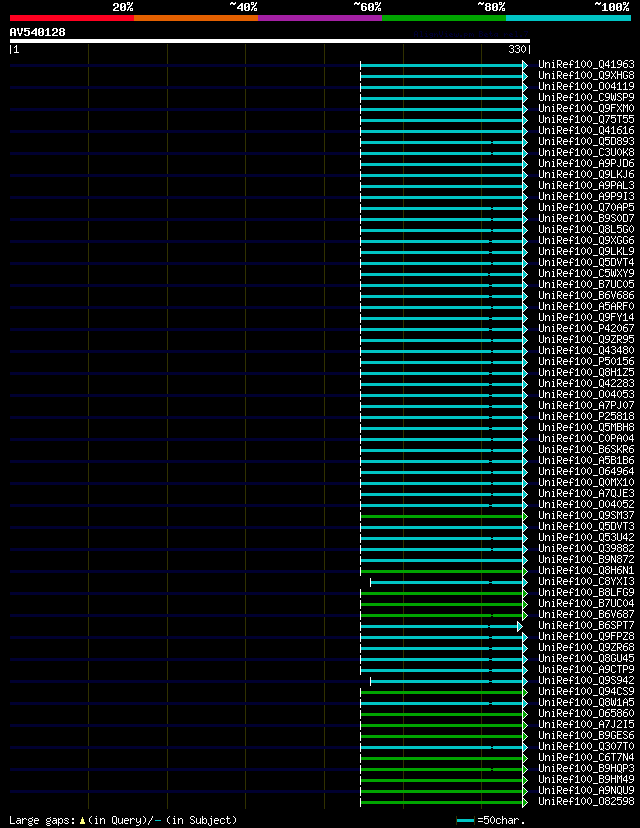The width and height of the screenshot is (640, 828).
Task: Open hit UniRef100_Q9LKL9
Action: pyautogui.click(x=586, y=251)
